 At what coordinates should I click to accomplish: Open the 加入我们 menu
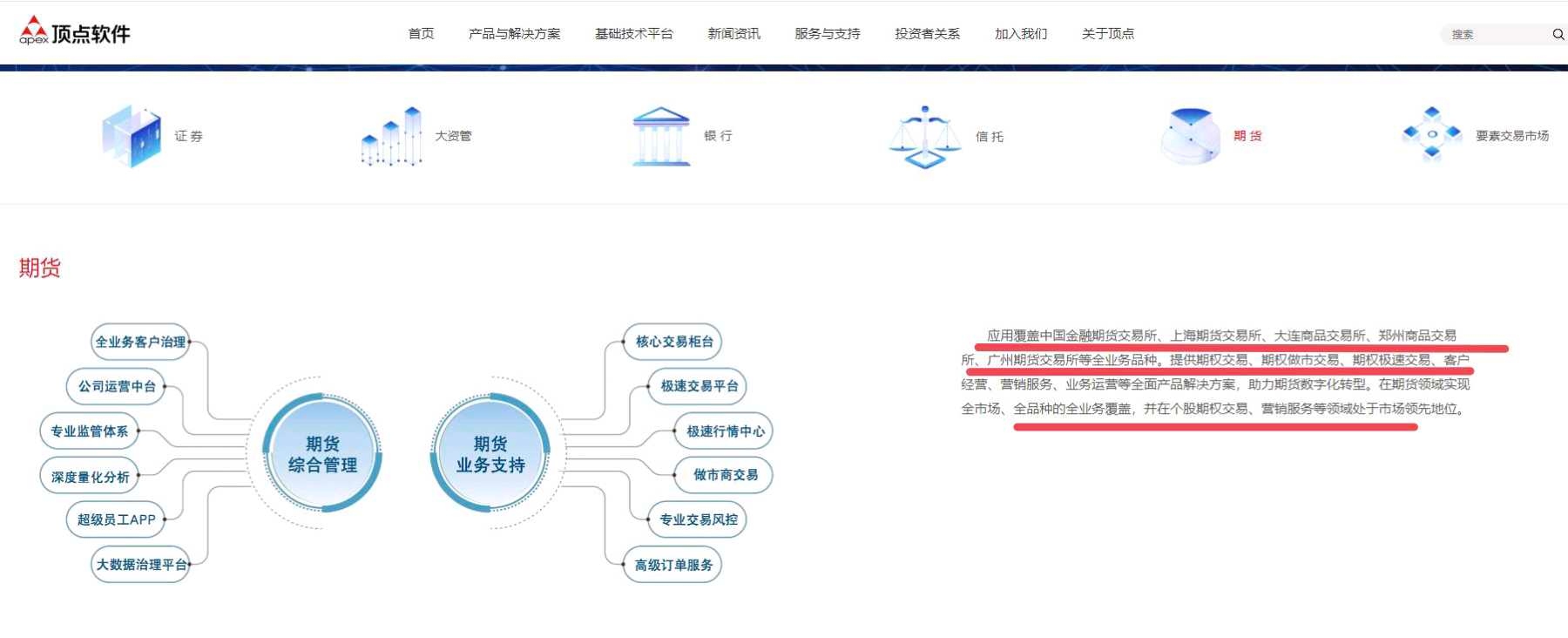click(x=1021, y=34)
